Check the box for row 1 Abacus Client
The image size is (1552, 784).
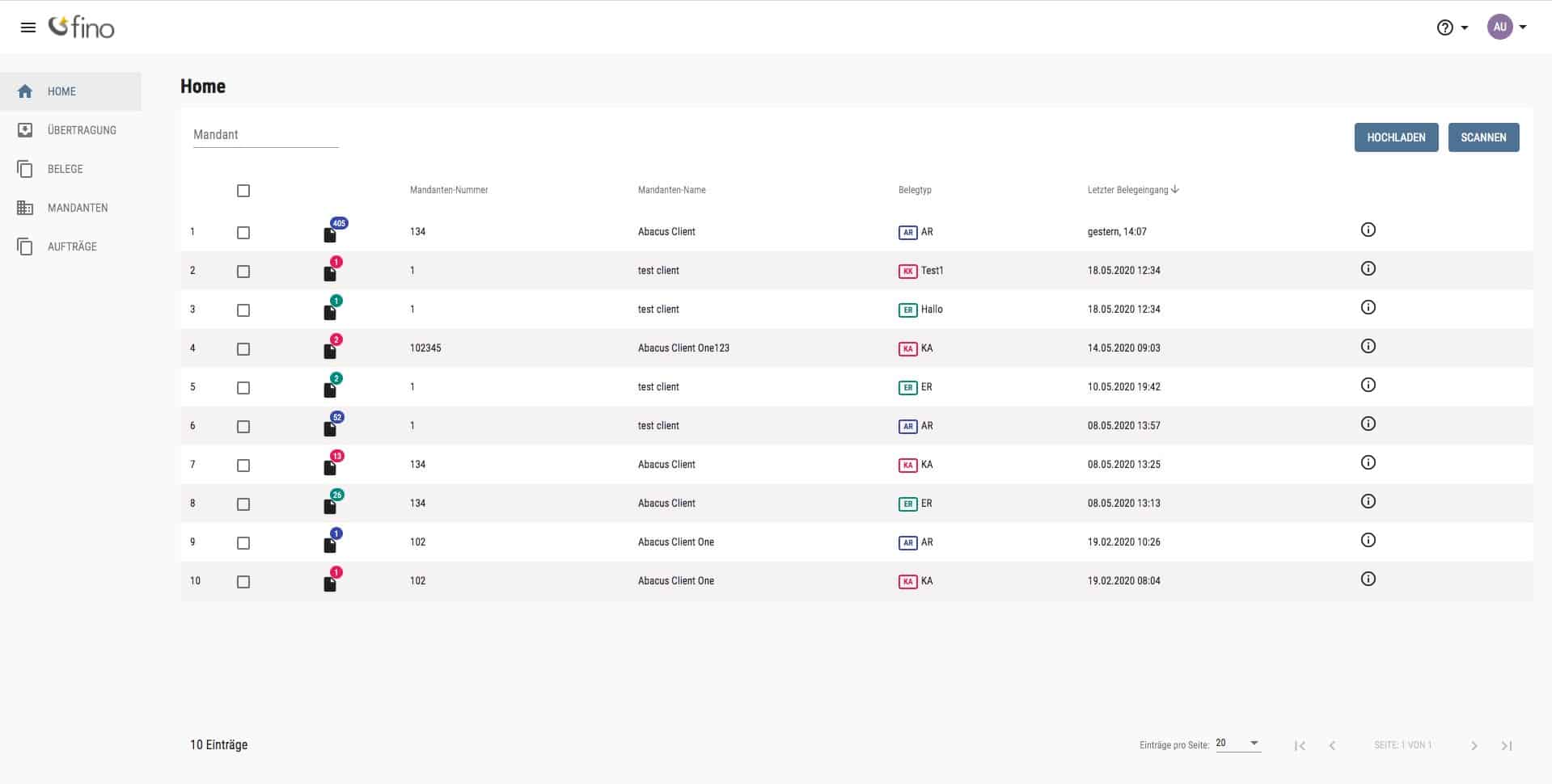click(x=243, y=233)
